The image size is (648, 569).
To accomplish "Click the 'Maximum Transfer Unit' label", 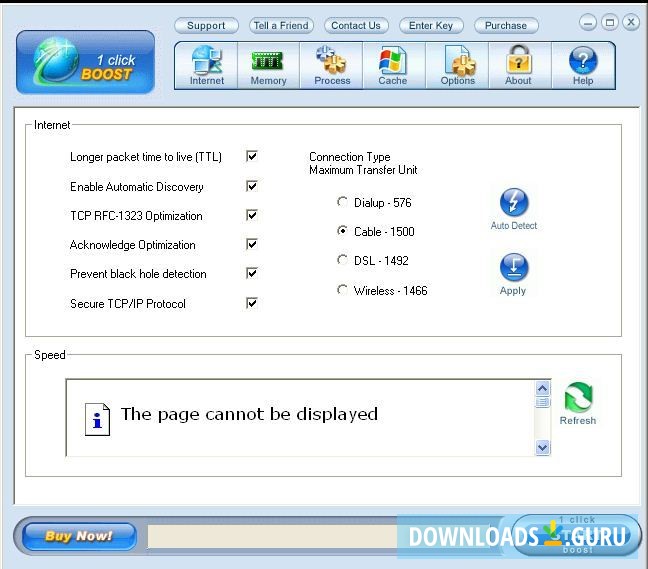I will 363,170.
